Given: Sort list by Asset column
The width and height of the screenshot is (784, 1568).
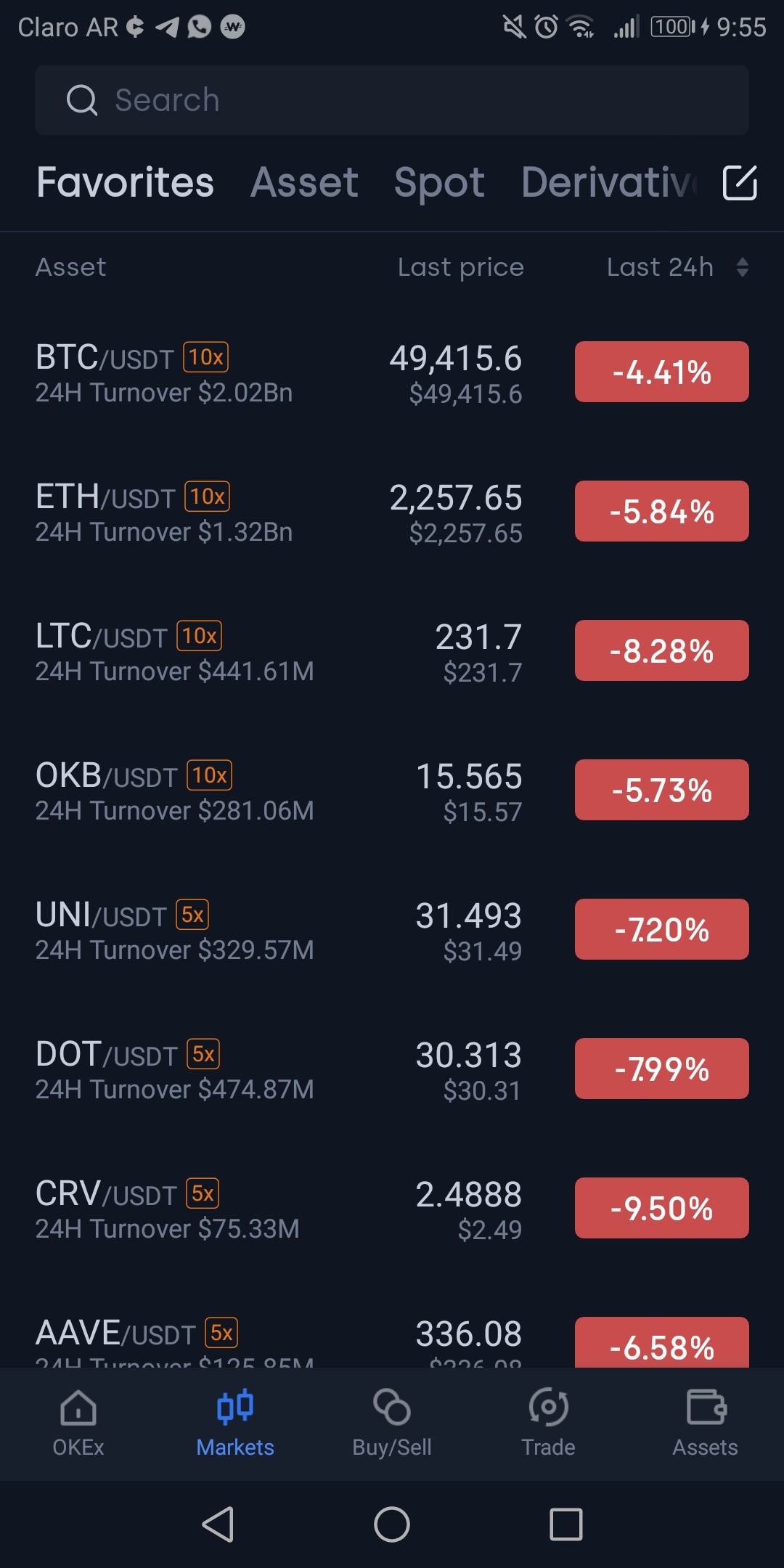Looking at the screenshot, I should pyautogui.click(x=71, y=267).
